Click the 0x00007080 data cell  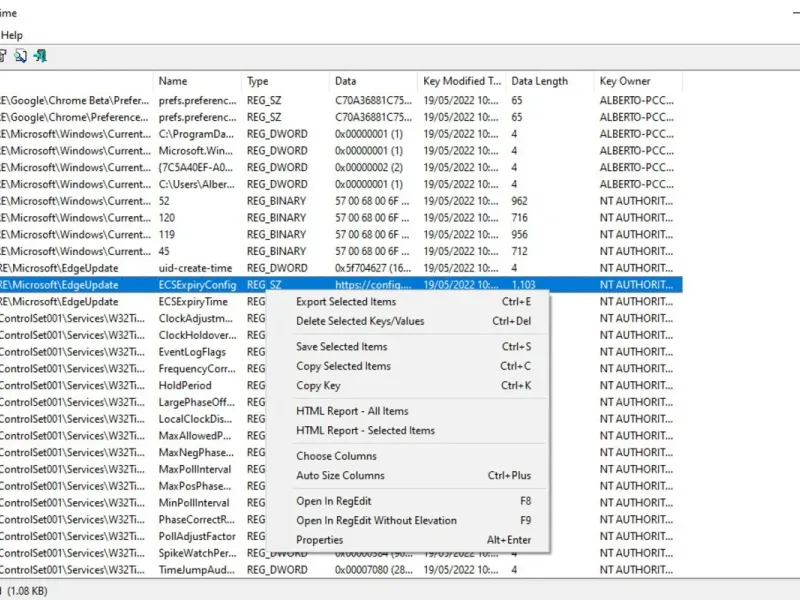[374, 570]
